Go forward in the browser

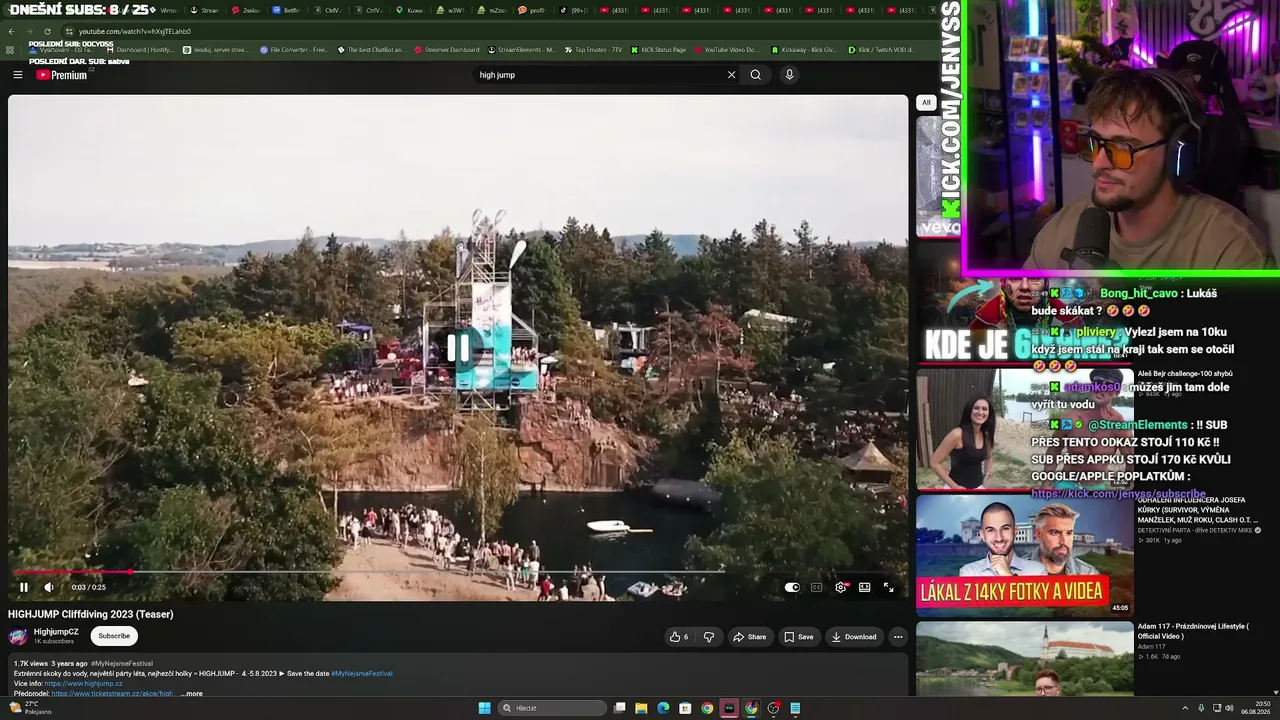click(29, 31)
